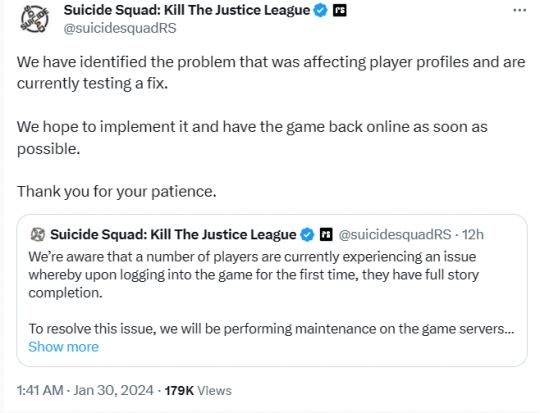Expand quoted tweet with Show more

63,347
